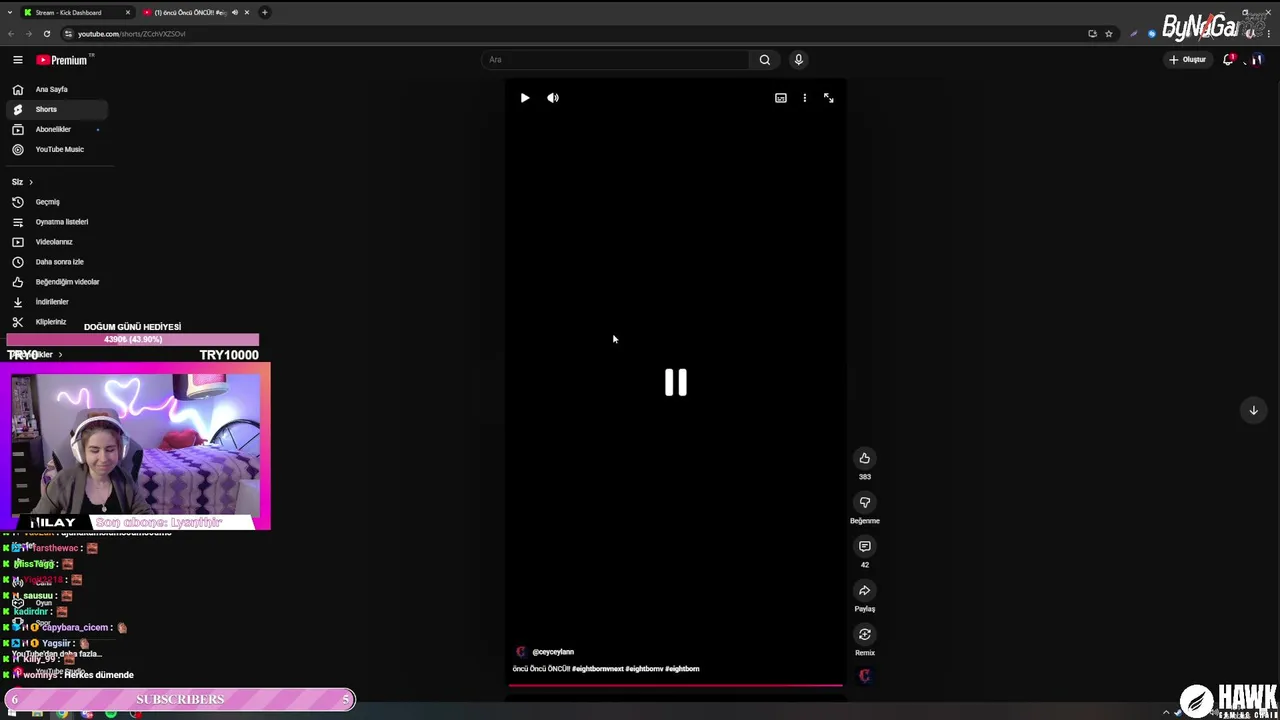The image size is (1280, 720).
Task: Click the #eightbornvnext hashtag
Action: coord(598,669)
